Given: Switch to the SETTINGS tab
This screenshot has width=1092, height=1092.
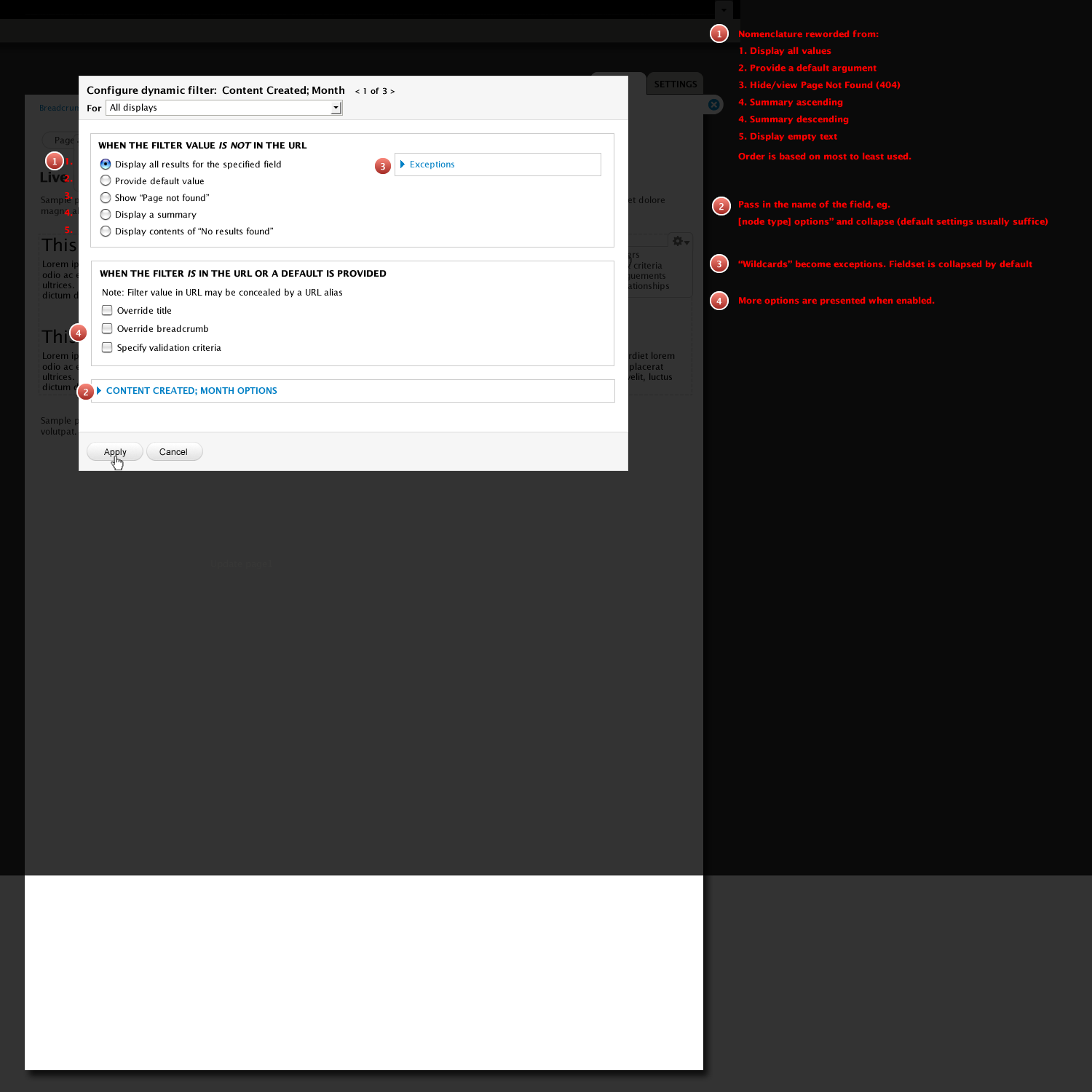Looking at the screenshot, I should pos(675,84).
